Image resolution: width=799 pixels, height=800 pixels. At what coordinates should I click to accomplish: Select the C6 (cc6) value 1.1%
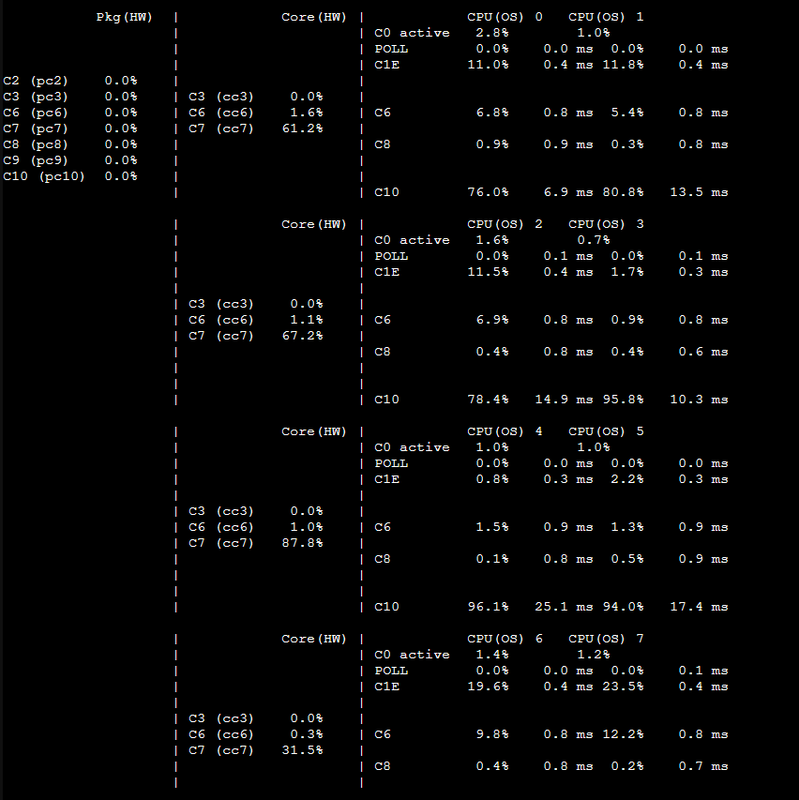tap(307, 320)
